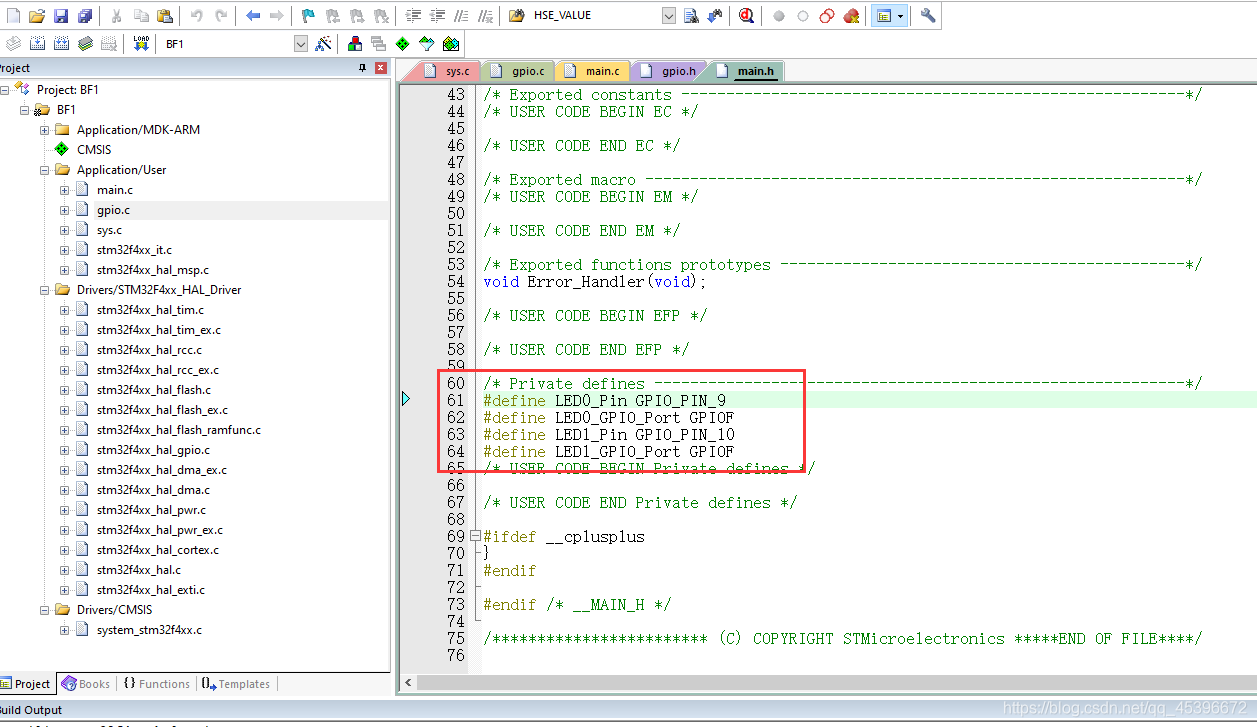The height and width of the screenshot is (727, 1257).
Task: Collapse the Application/User folder
Action: pos(45,170)
